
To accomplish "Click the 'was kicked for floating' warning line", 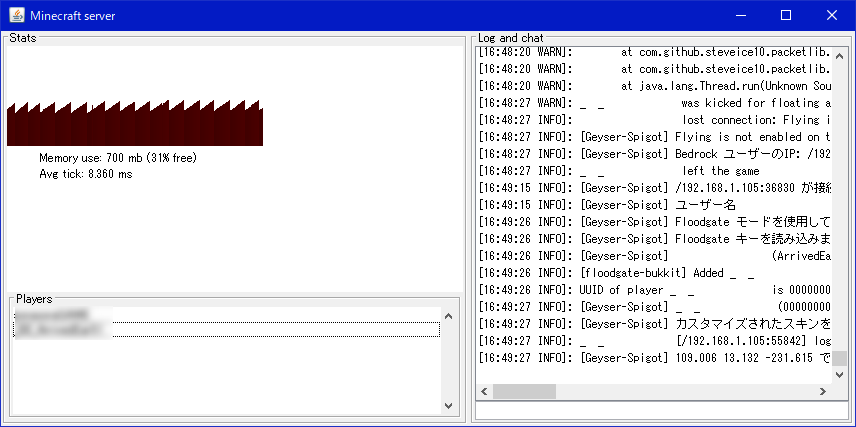I will (x=655, y=103).
